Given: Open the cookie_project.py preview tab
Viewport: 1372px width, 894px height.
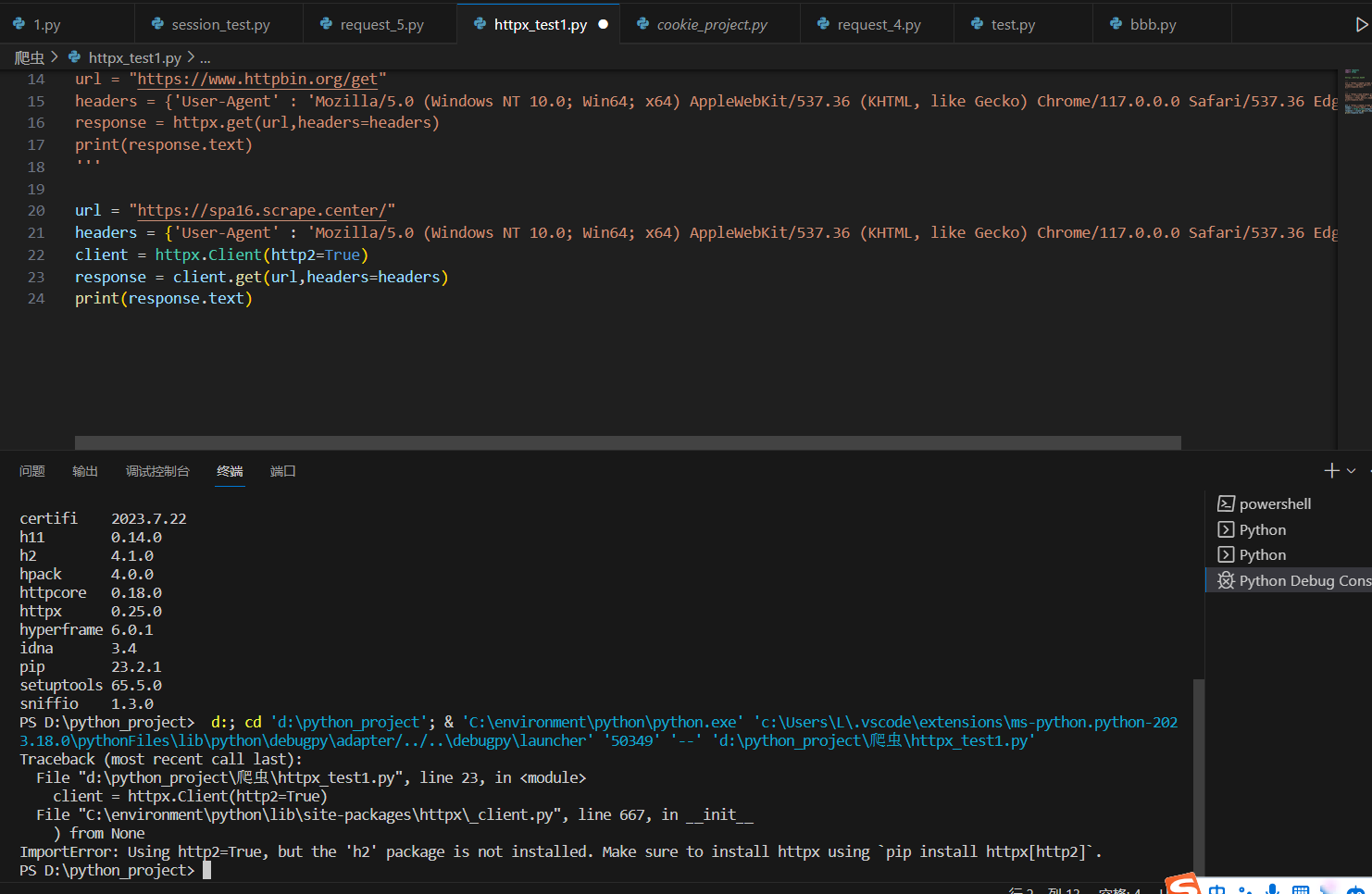Looking at the screenshot, I should coord(710,24).
